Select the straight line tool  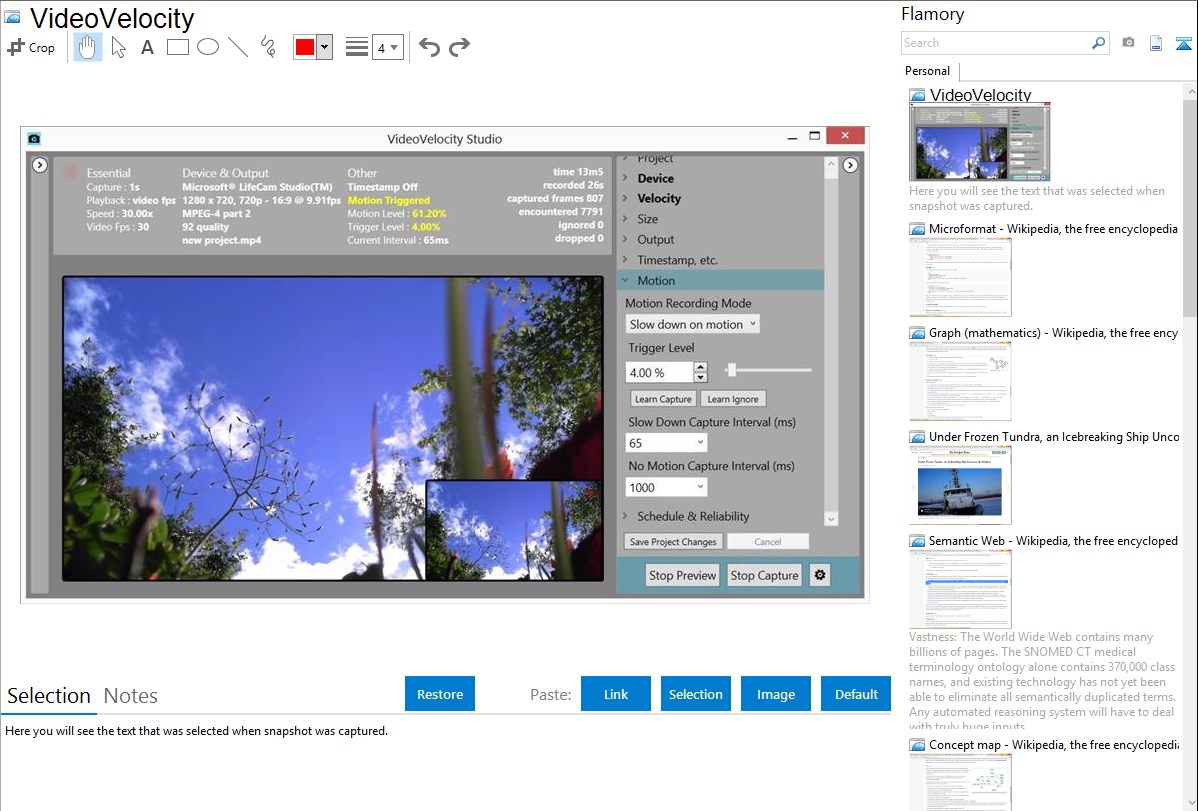coord(238,47)
